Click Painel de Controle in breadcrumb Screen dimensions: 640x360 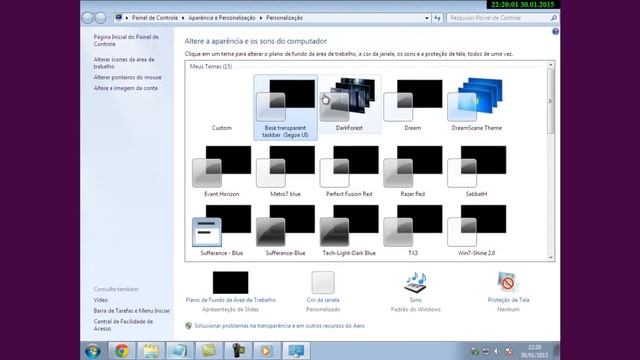[x=155, y=18]
